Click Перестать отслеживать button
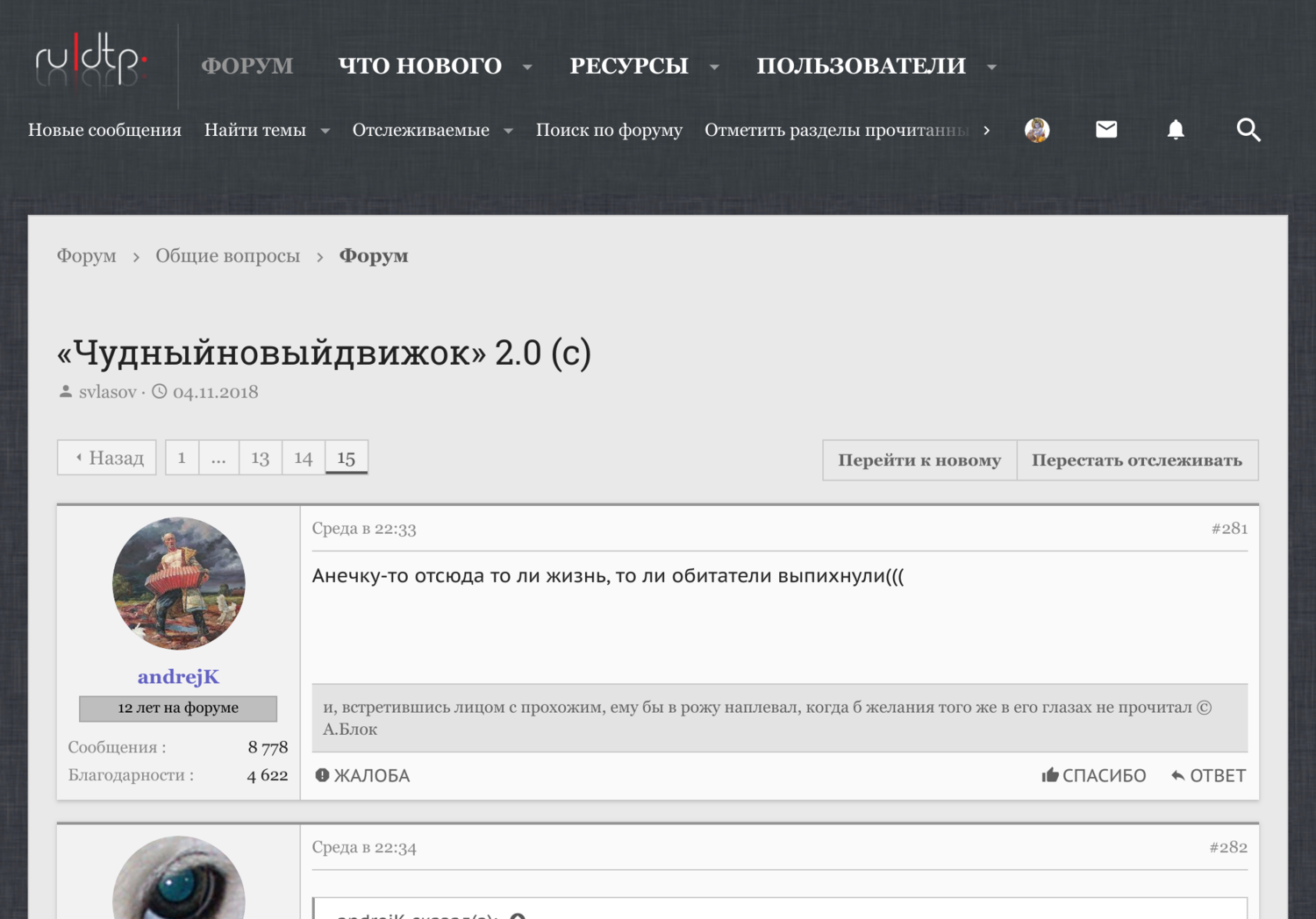This screenshot has height=919, width=1316. (x=1137, y=460)
